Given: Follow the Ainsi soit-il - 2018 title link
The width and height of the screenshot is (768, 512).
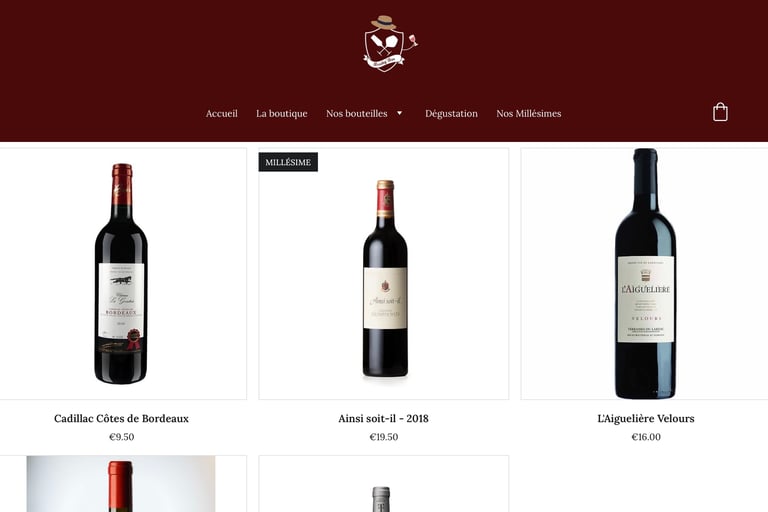Looking at the screenshot, I should [384, 418].
